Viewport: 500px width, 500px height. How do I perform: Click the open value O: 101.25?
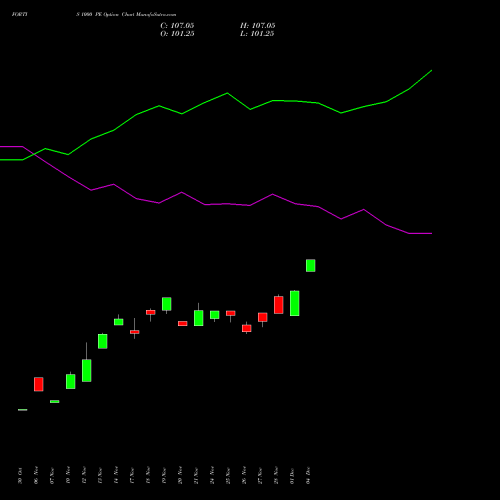(x=177, y=34)
